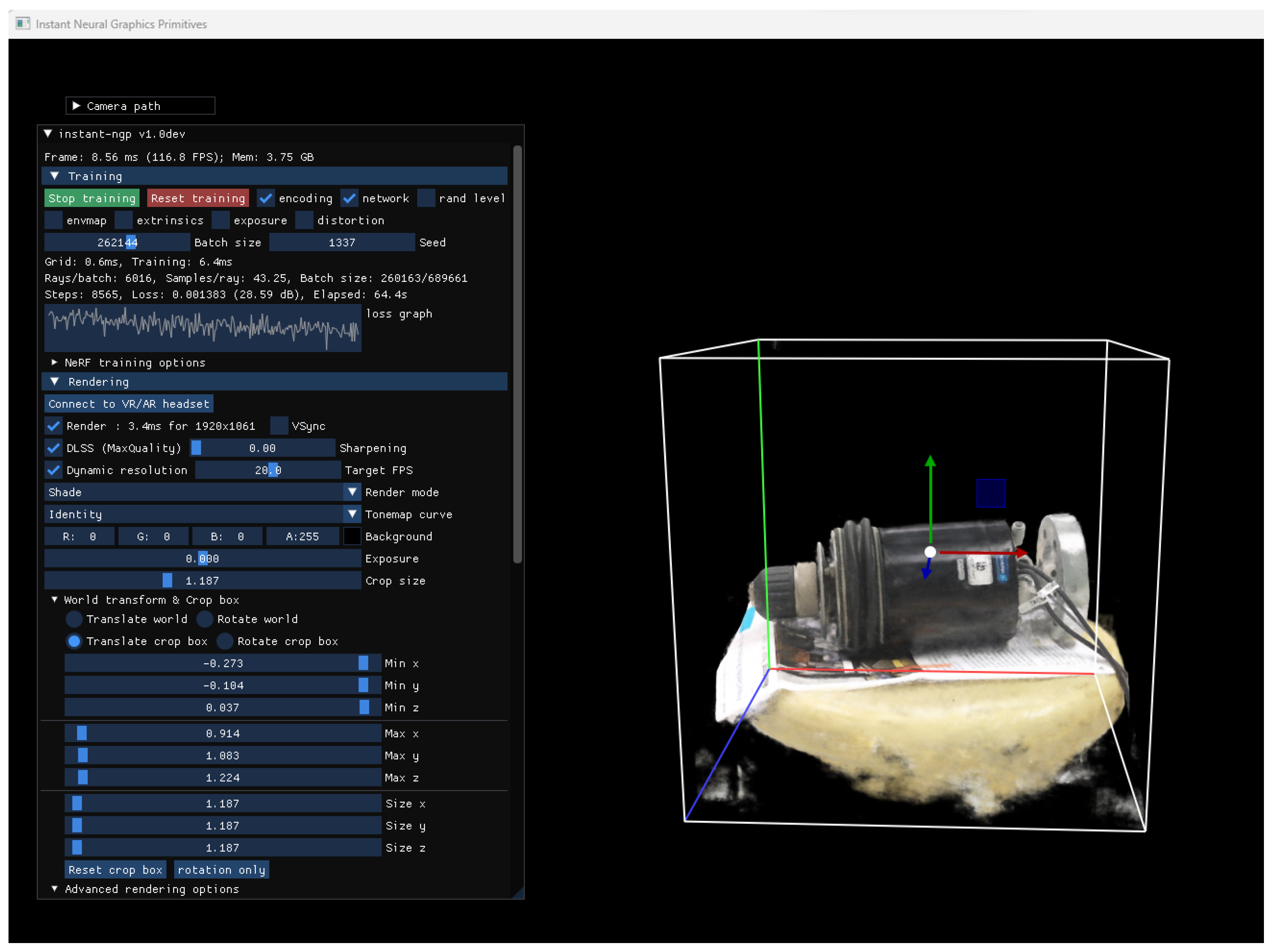Collapse the Rendering section header

274,381
